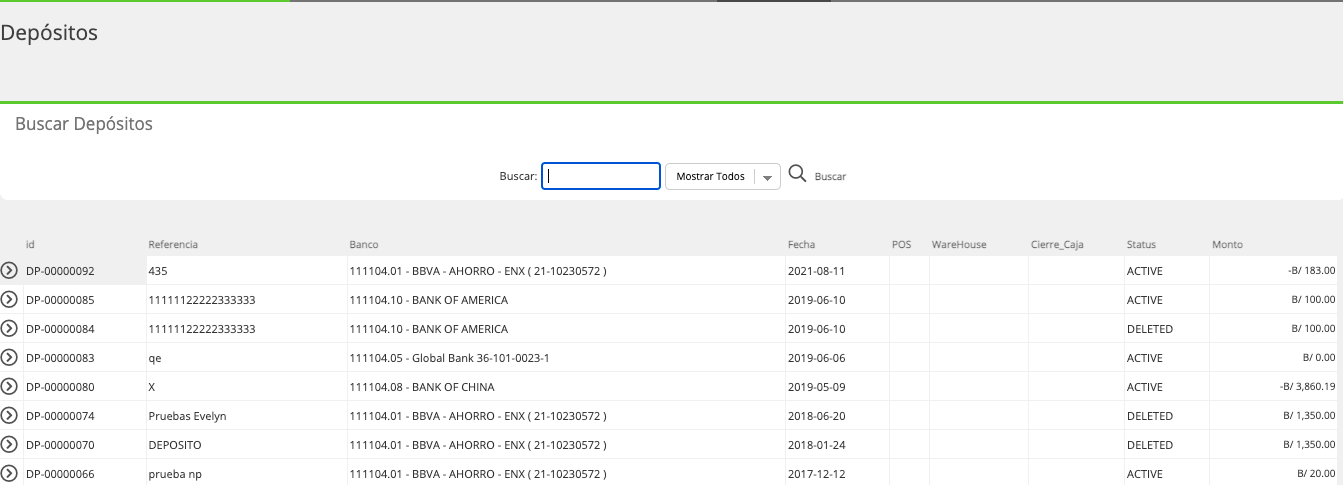This screenshot has height=485, width=1343.
Task: Select the DP-00000092 id cell
Action: pos(84,271)
